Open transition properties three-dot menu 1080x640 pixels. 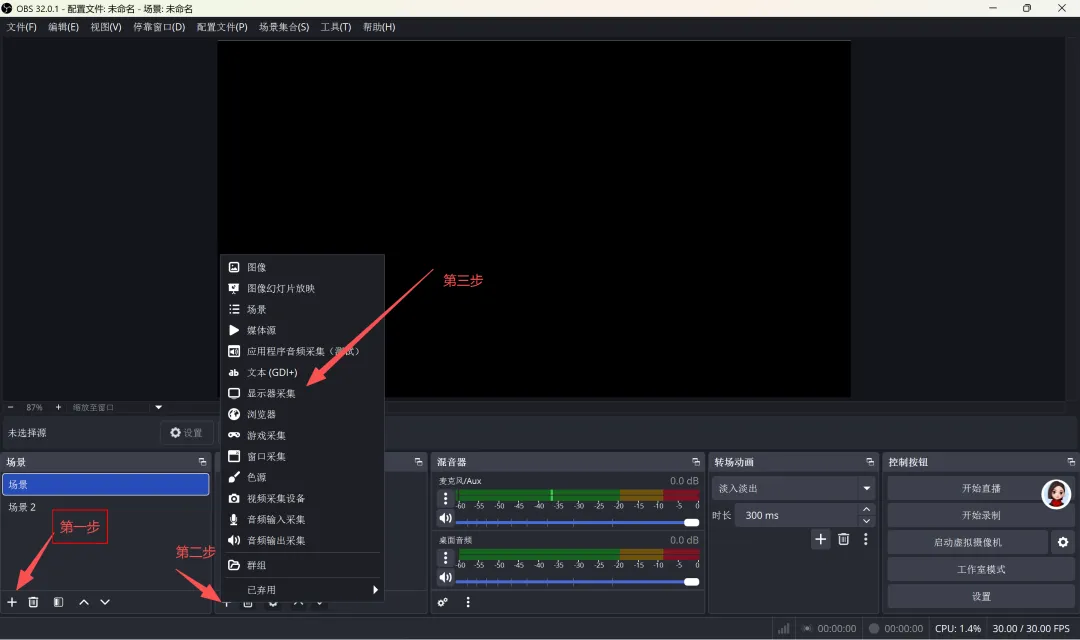pyautogui.click(x=866, y=539)
